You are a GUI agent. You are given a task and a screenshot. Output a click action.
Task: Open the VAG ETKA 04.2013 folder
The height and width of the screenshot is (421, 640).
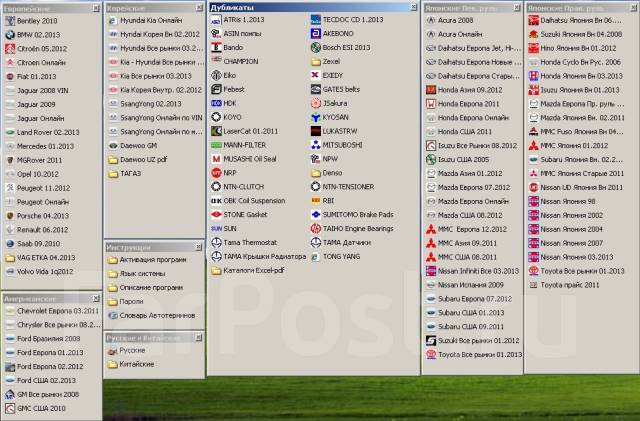tap(10, 257)
